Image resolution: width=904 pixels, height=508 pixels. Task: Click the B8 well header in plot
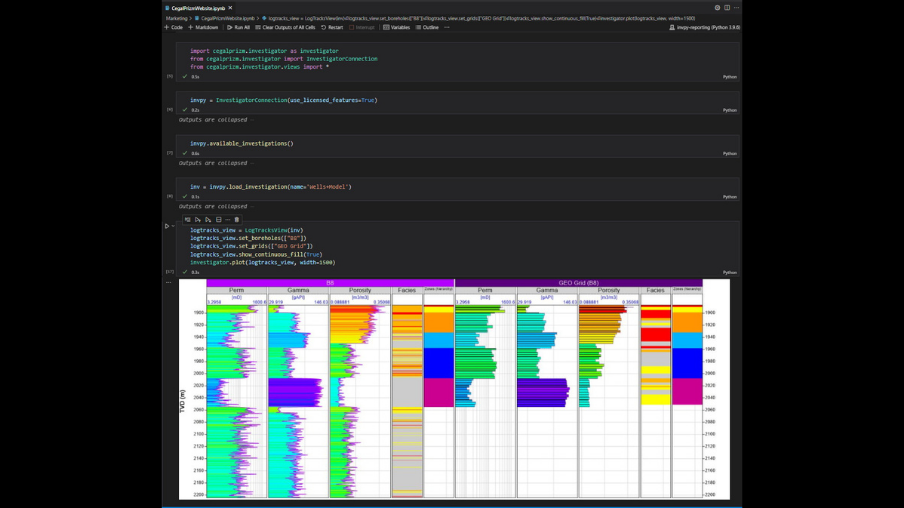pos(330,283)
